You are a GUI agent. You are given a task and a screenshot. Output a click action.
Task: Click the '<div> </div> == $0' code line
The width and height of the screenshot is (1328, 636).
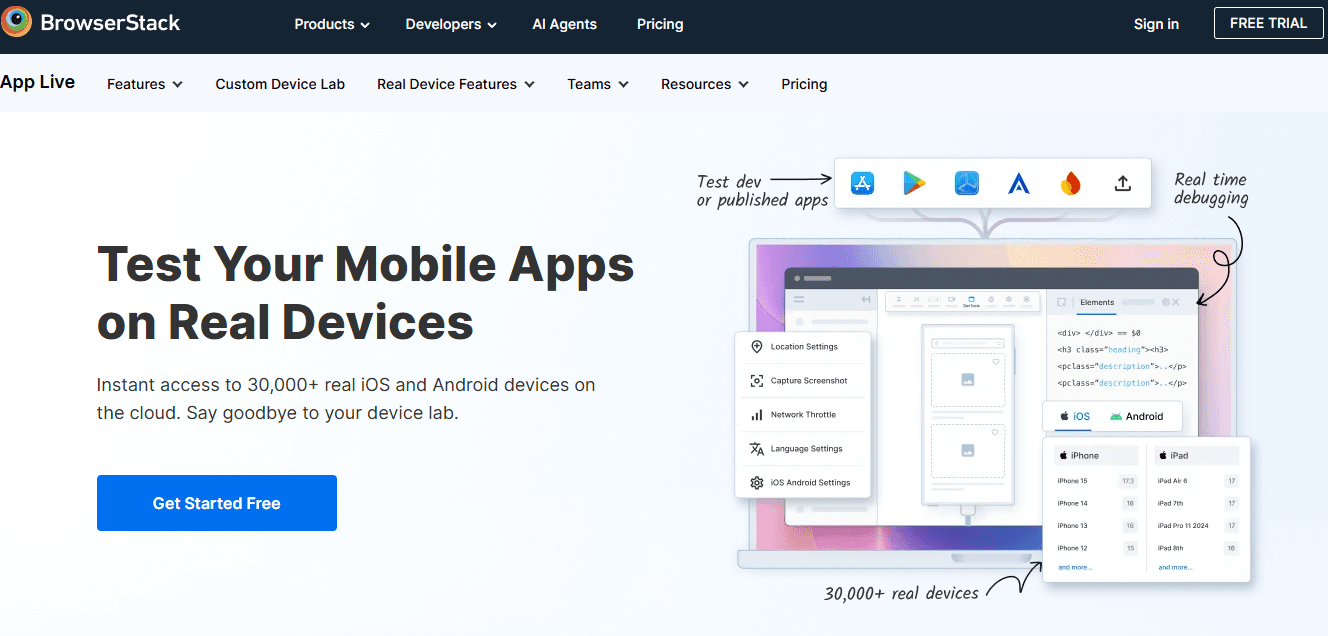[x=1099, y=333]
